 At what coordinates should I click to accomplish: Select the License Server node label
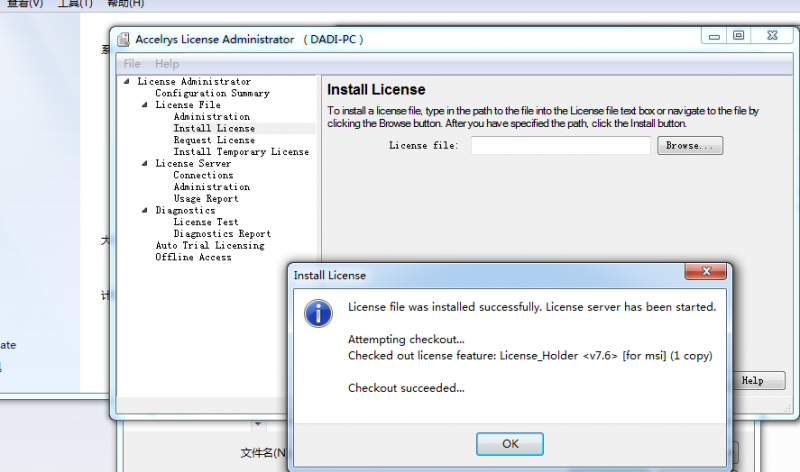193,163
